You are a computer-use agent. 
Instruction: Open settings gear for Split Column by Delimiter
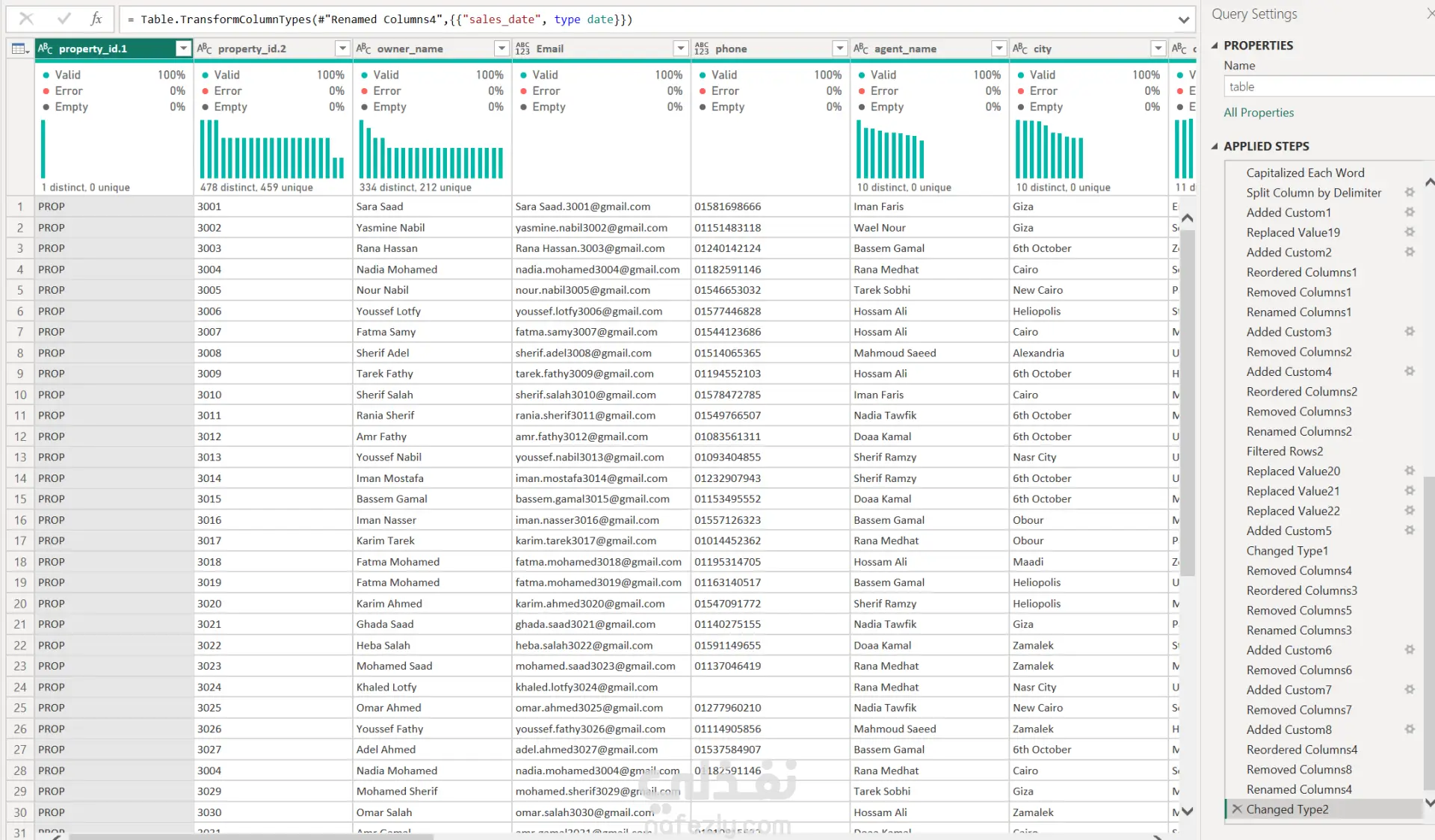click(1410, 192)
